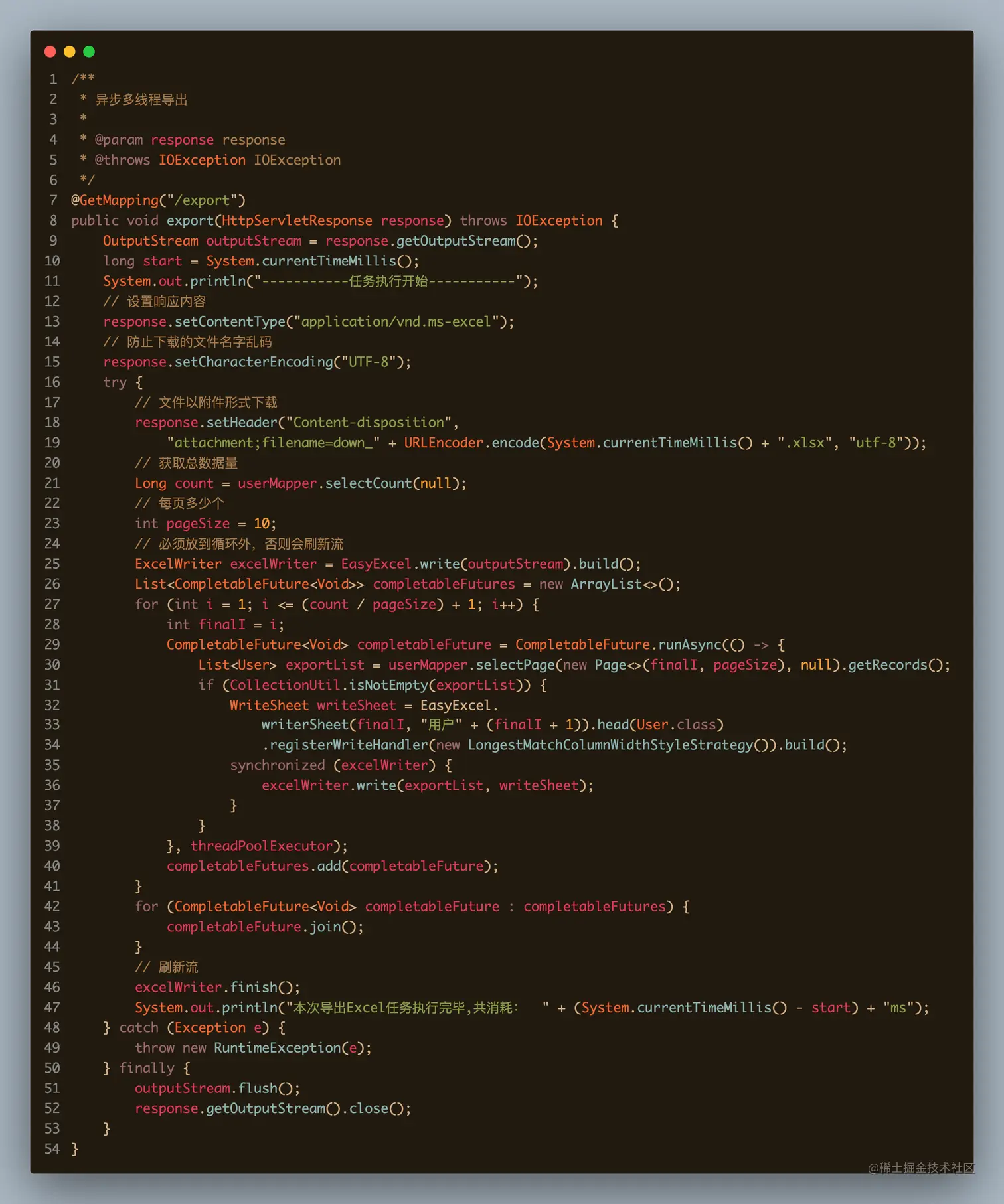Click the value 10 assigned to pageSize
This screenshot has height=1204, width=1004.
point(262,524)
